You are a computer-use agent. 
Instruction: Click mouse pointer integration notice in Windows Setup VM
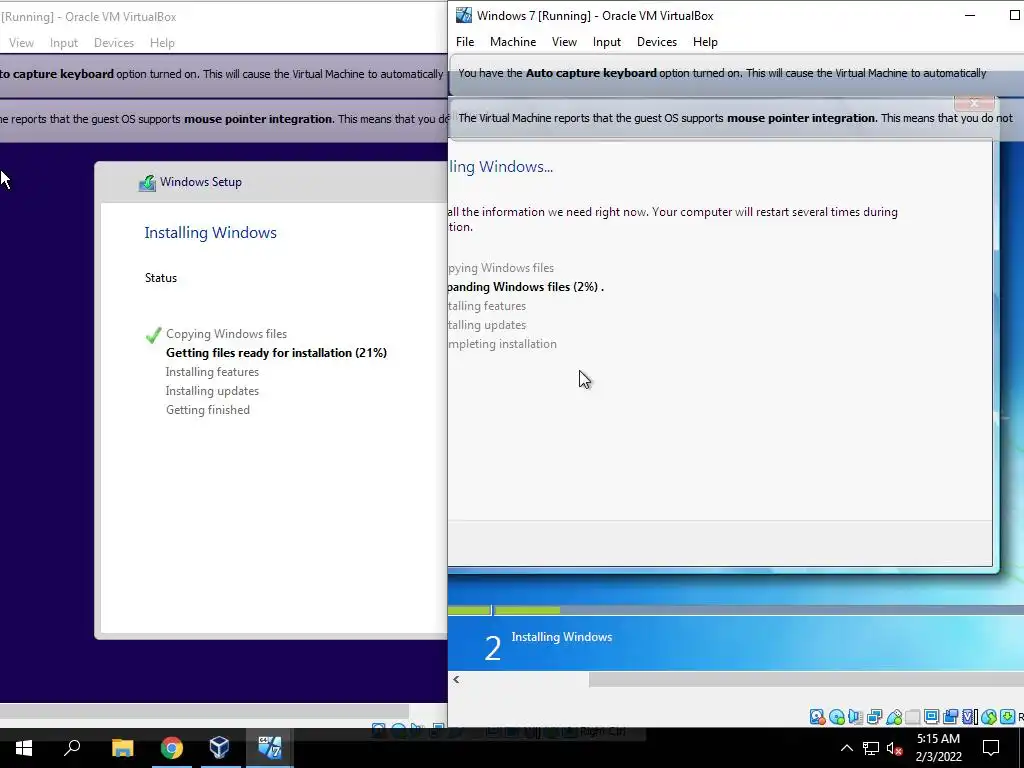[x=223, y=120]
